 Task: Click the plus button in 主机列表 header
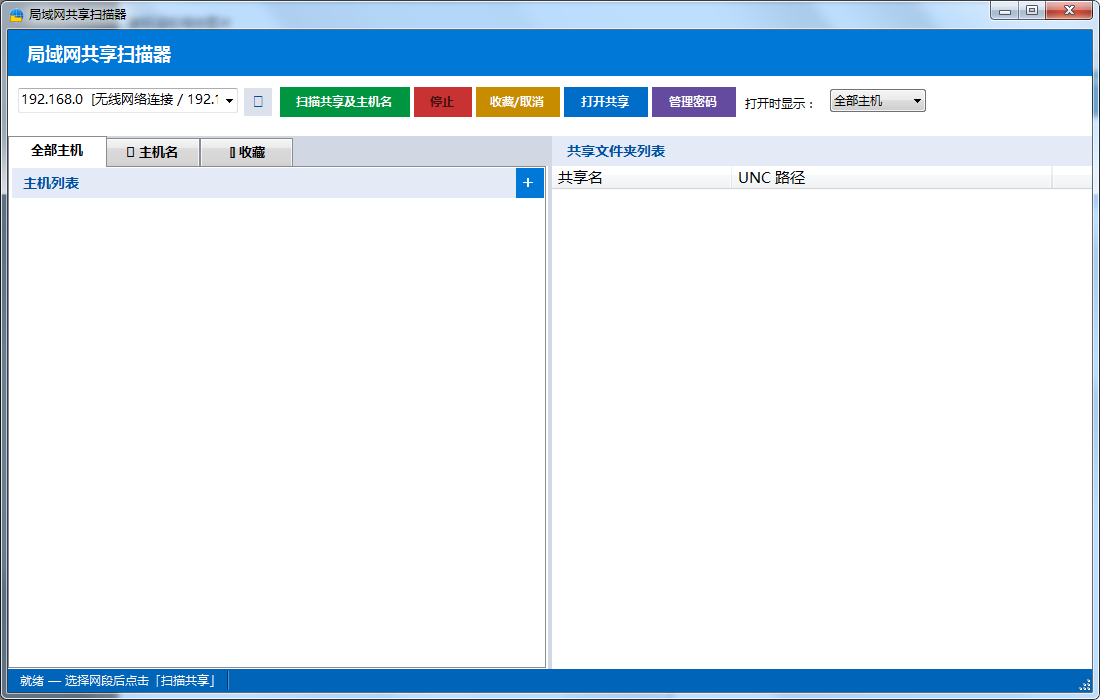[529, 183]
